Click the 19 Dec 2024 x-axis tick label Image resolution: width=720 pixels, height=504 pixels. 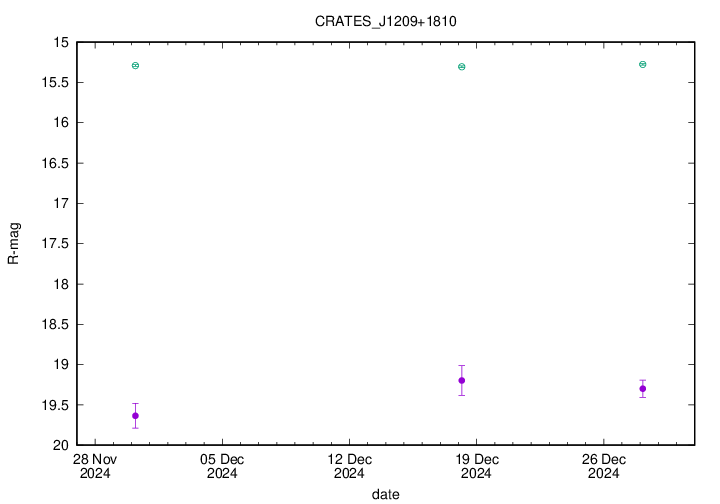(x=476, y=466)
